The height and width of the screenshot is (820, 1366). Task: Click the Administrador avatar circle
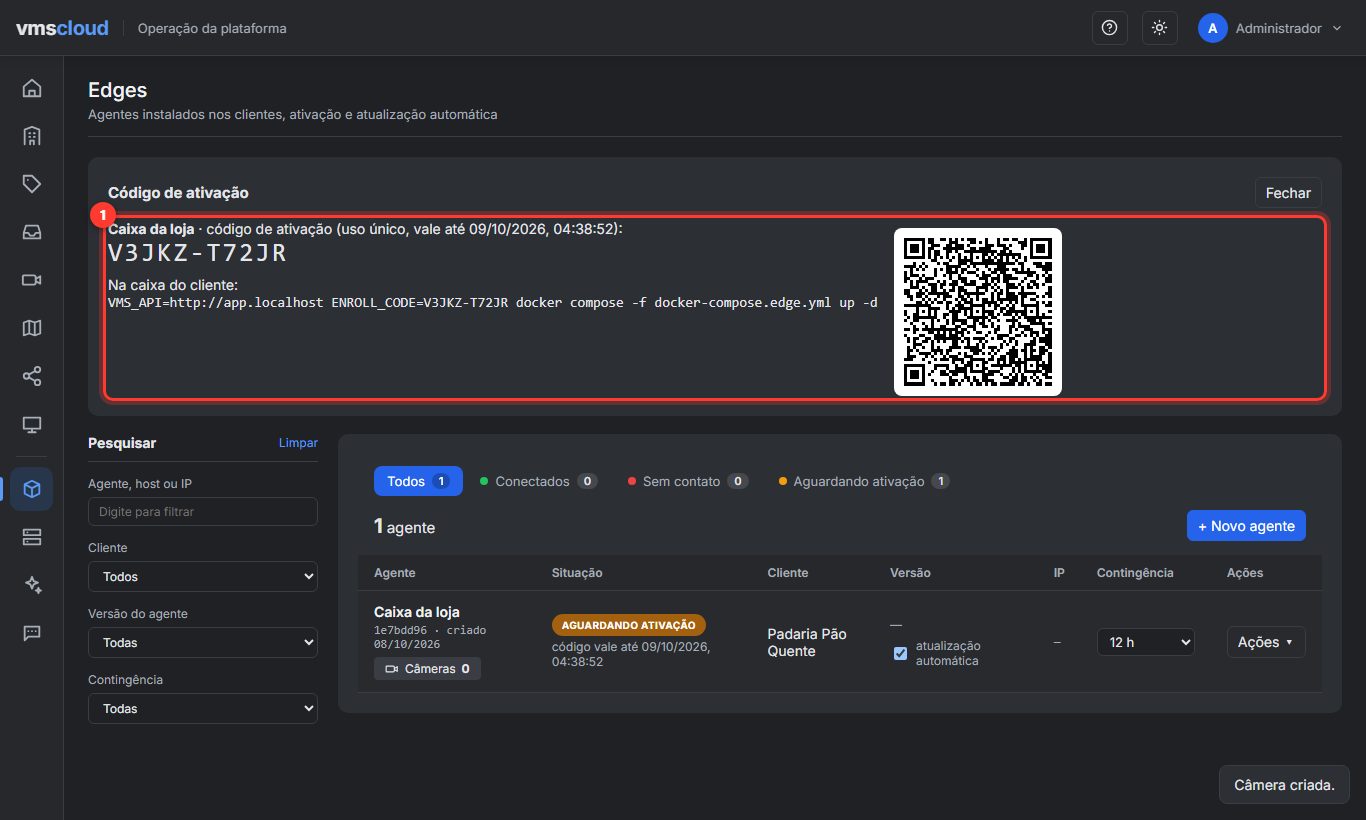tap(1212, 28)
